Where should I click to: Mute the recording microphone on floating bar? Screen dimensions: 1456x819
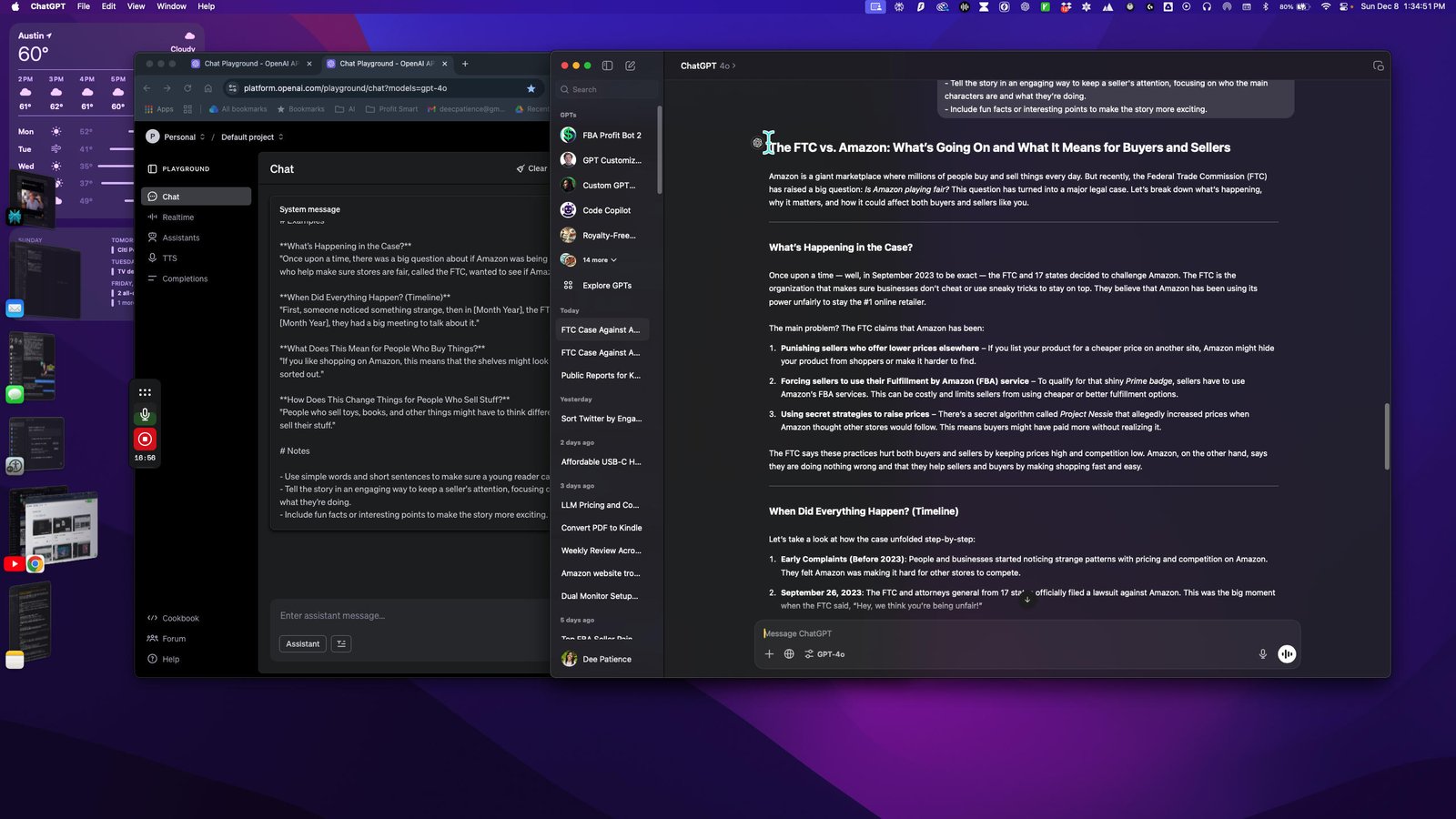[x=145, y=415]
